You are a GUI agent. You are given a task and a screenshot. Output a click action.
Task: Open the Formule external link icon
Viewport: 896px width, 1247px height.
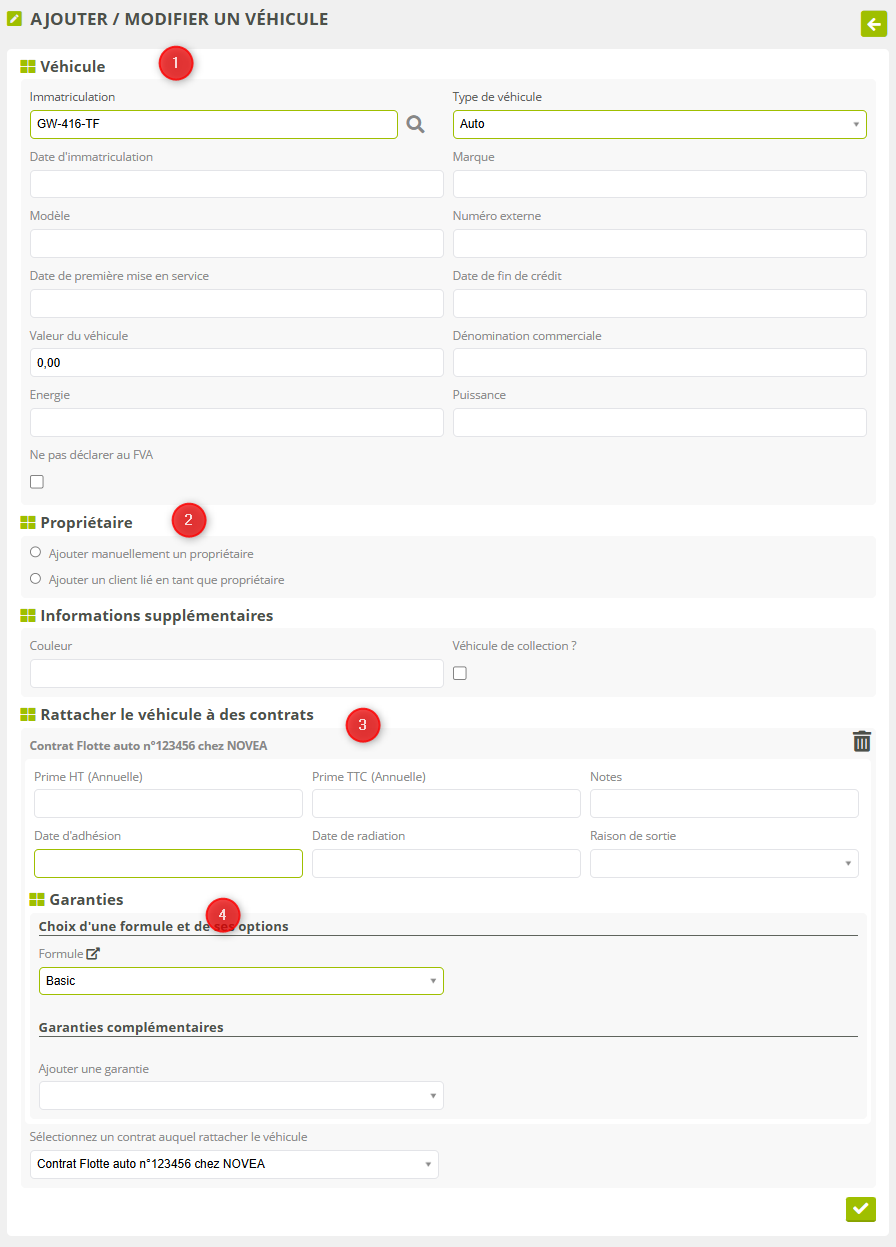pos(93,954)
